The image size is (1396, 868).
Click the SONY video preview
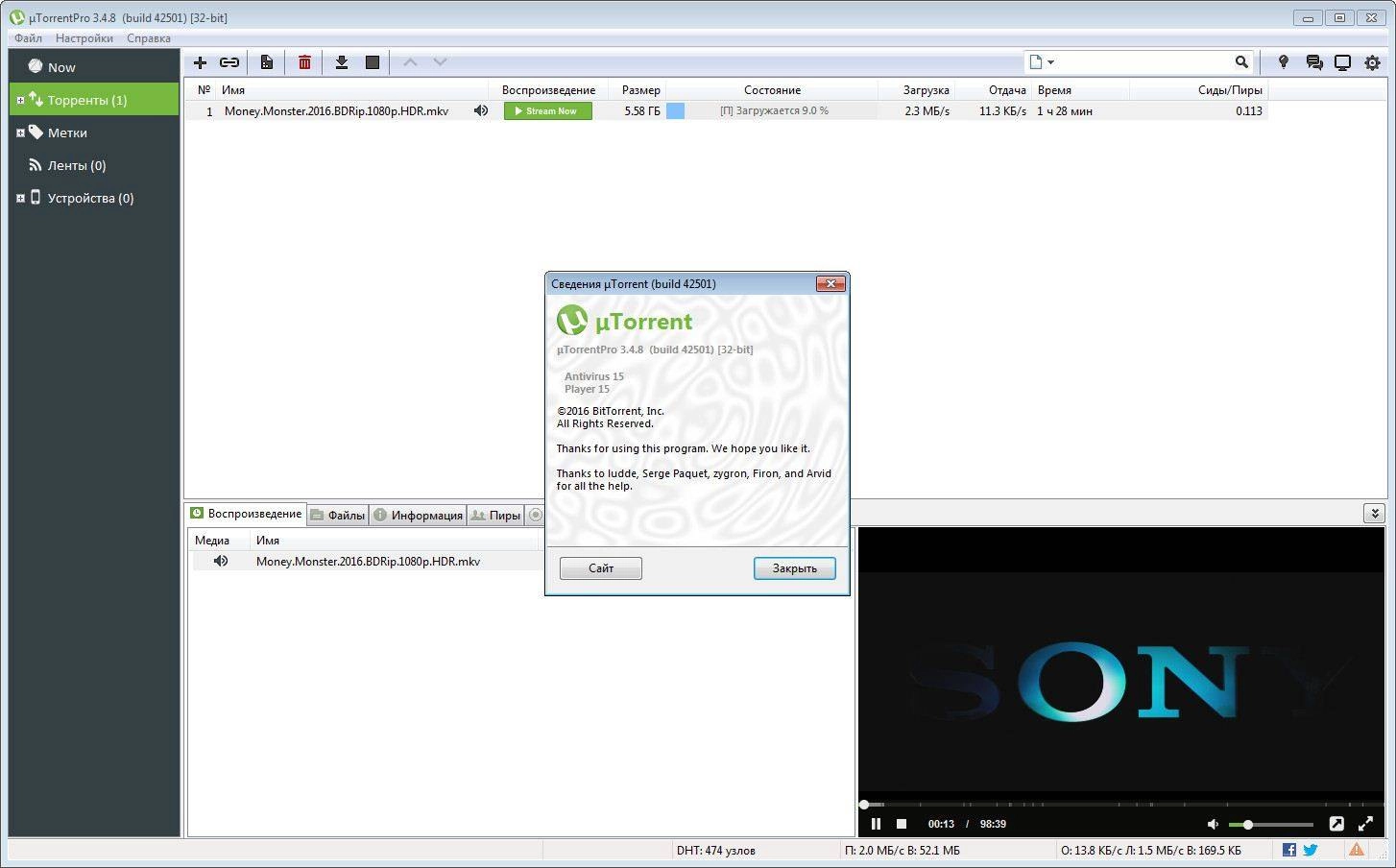pyautogui.click(x=1120, y=682)
